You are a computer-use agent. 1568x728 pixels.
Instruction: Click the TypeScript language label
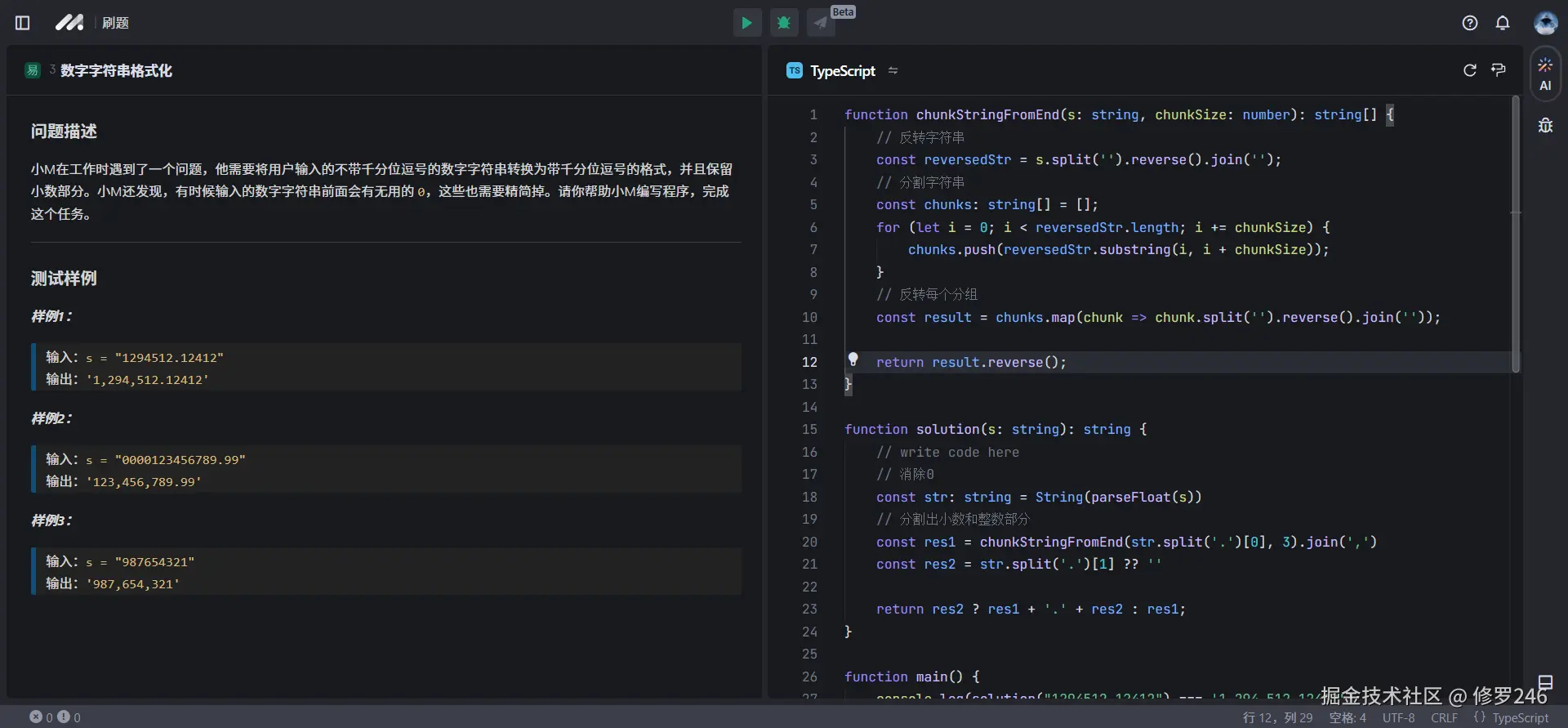pyautogui.click(x=842, y=71)
